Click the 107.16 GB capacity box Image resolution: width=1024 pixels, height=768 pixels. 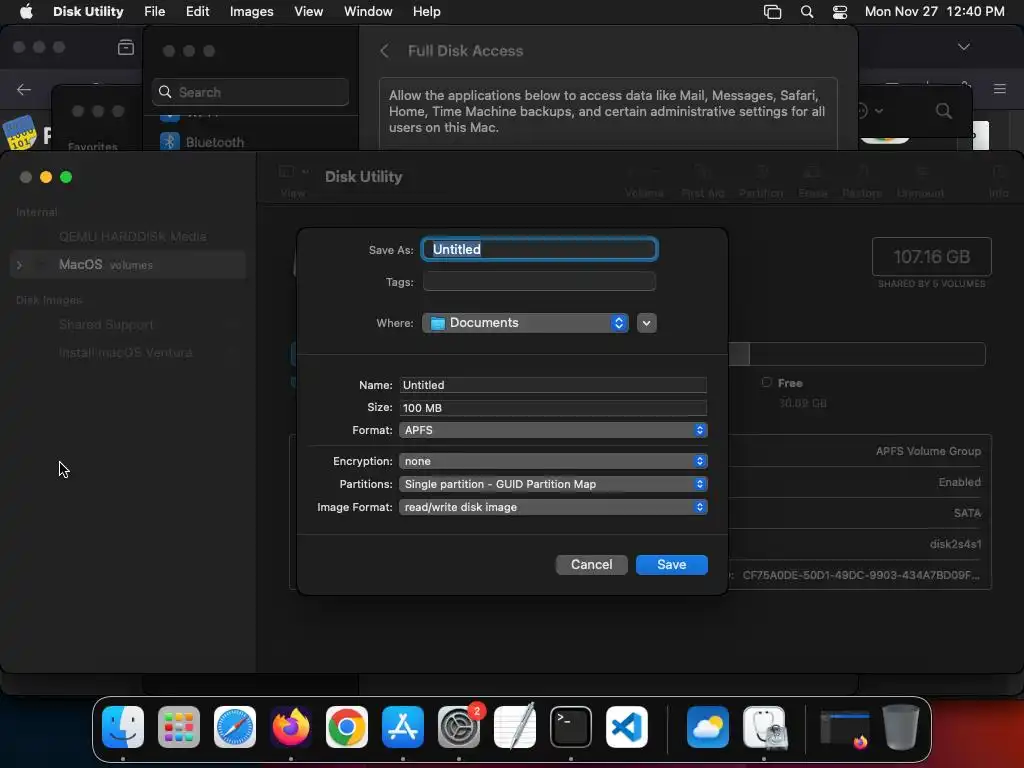click(931, 257)
